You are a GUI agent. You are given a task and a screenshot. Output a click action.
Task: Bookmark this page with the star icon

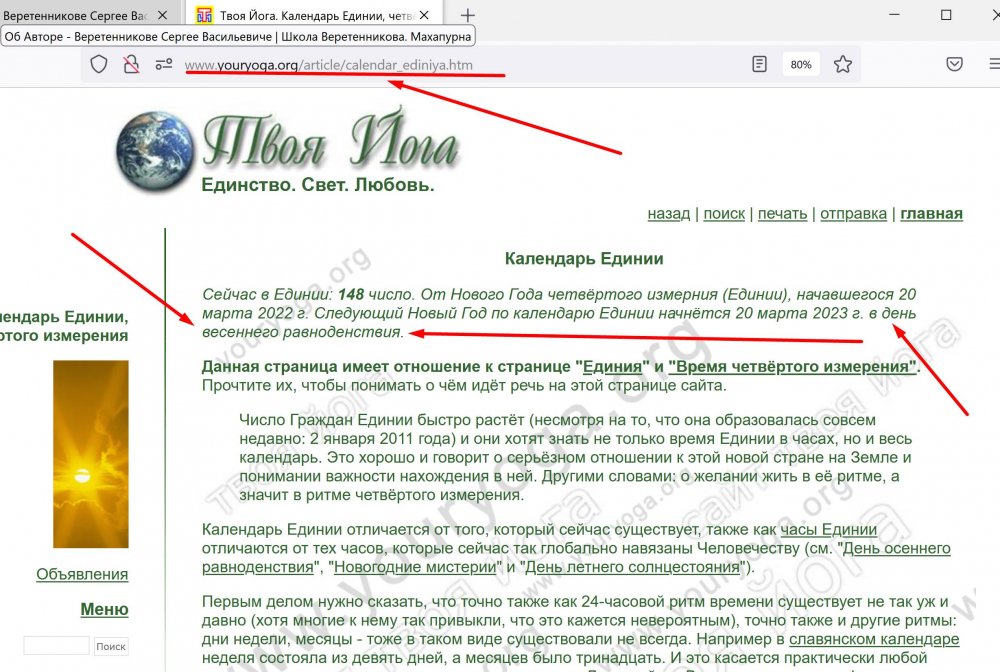[x=842, y=64]
